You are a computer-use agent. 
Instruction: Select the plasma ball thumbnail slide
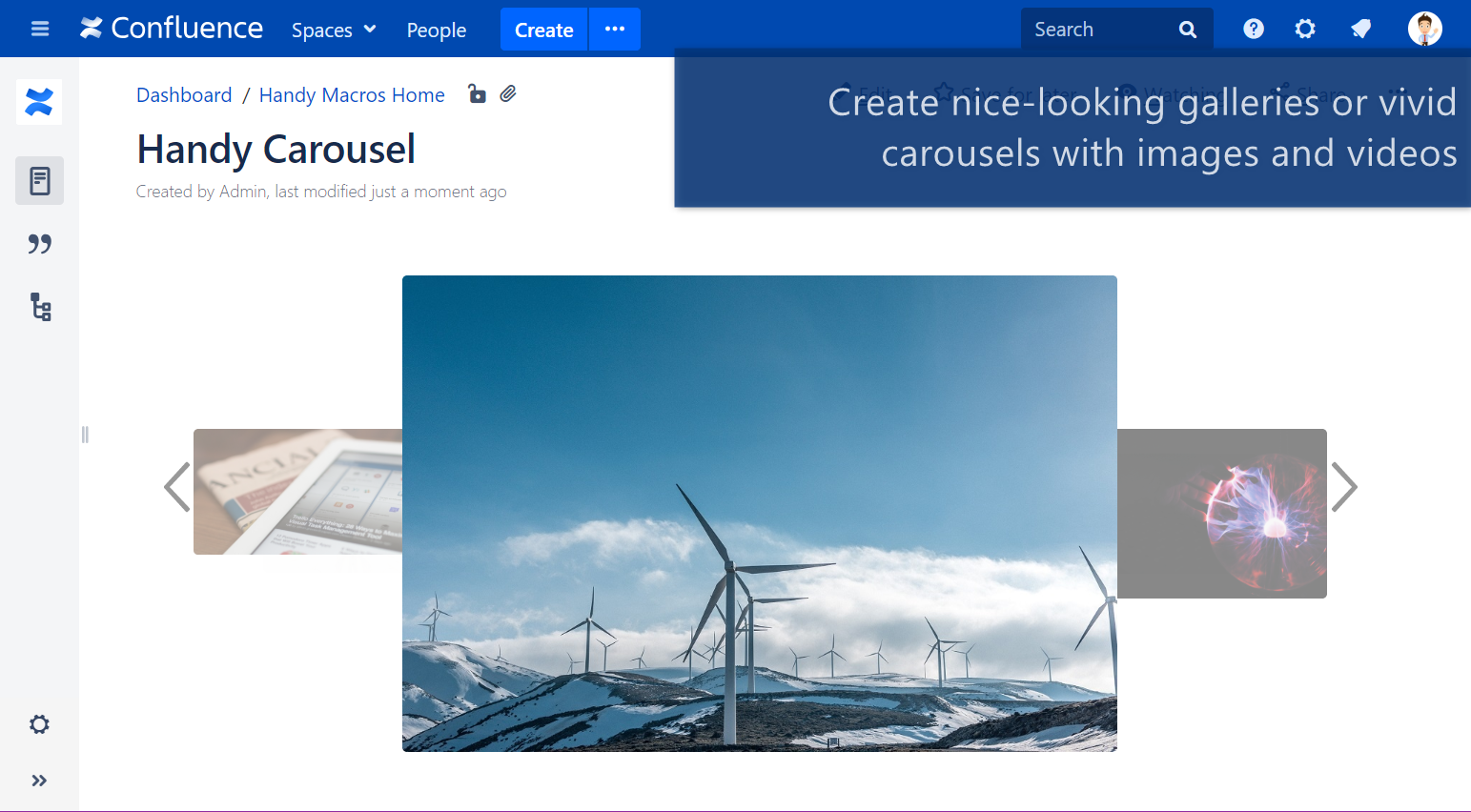1222,514
